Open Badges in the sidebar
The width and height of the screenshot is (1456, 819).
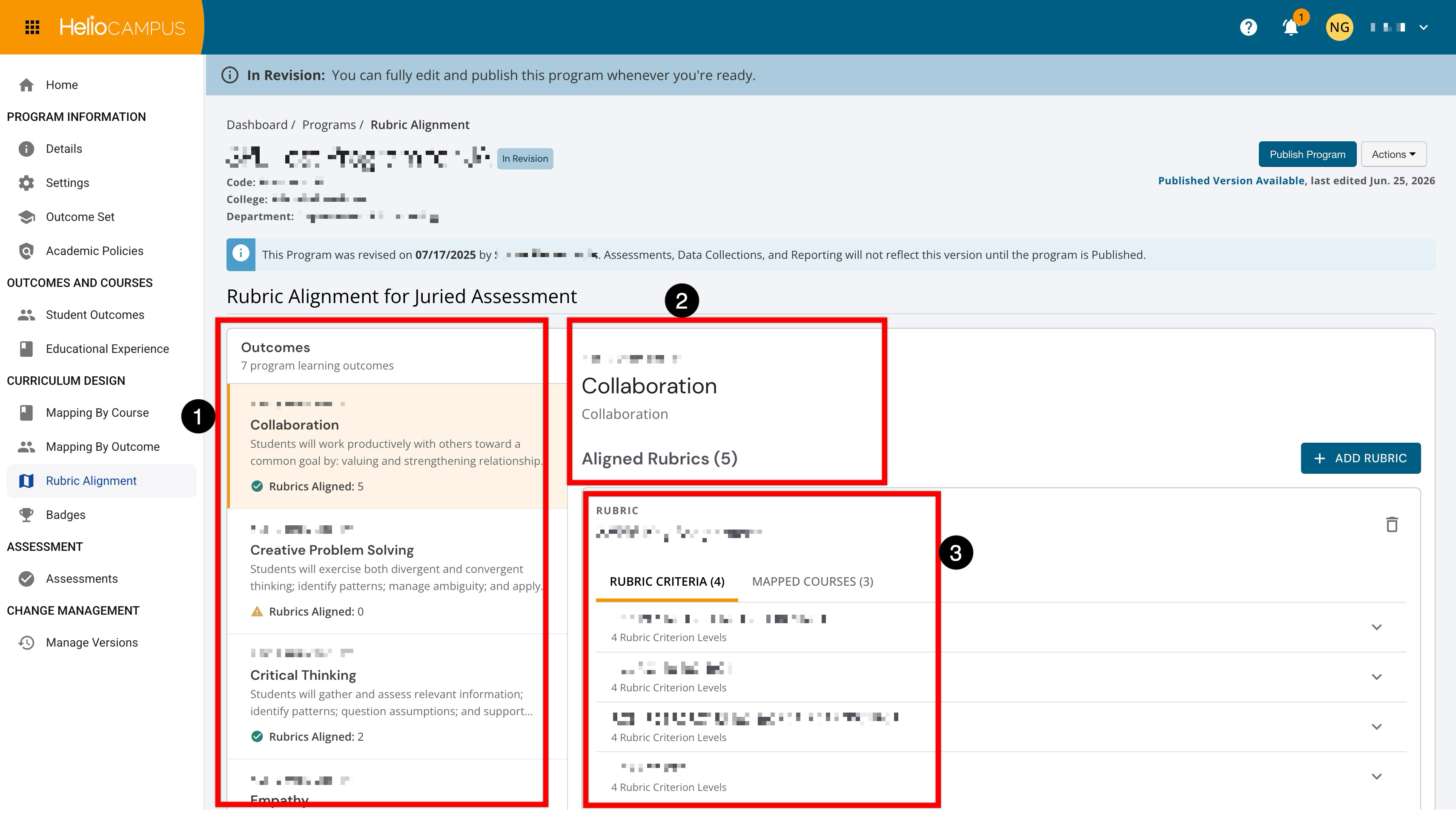point(102,515)
